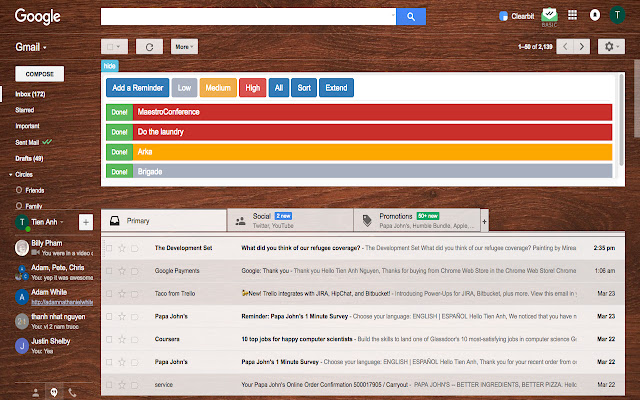Click the Google logo
The height and width of the screenshot is (400, 640).
pyautogui.click(x=38, y=17)
